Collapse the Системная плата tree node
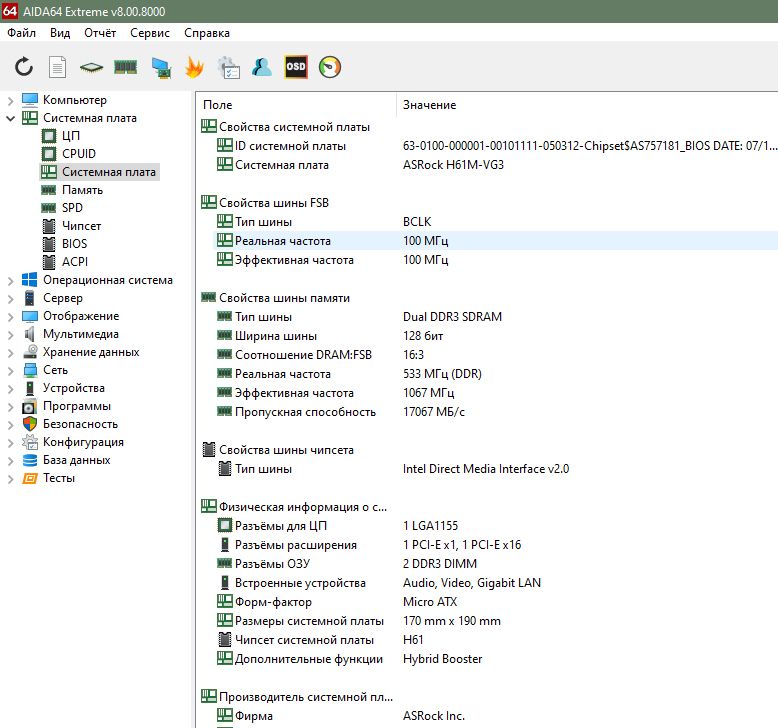The height and width of the screenshot is (728, 778). (x=10, y=119)
